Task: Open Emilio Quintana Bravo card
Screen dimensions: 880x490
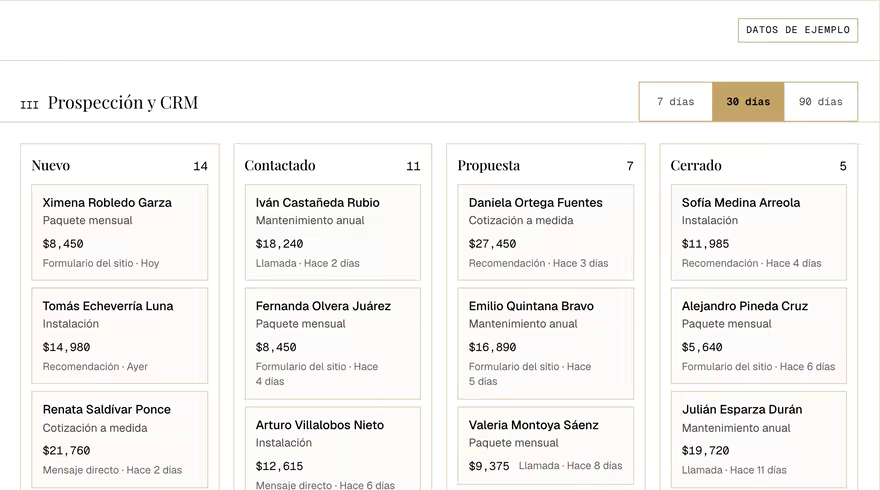Action: click(546, 344)
